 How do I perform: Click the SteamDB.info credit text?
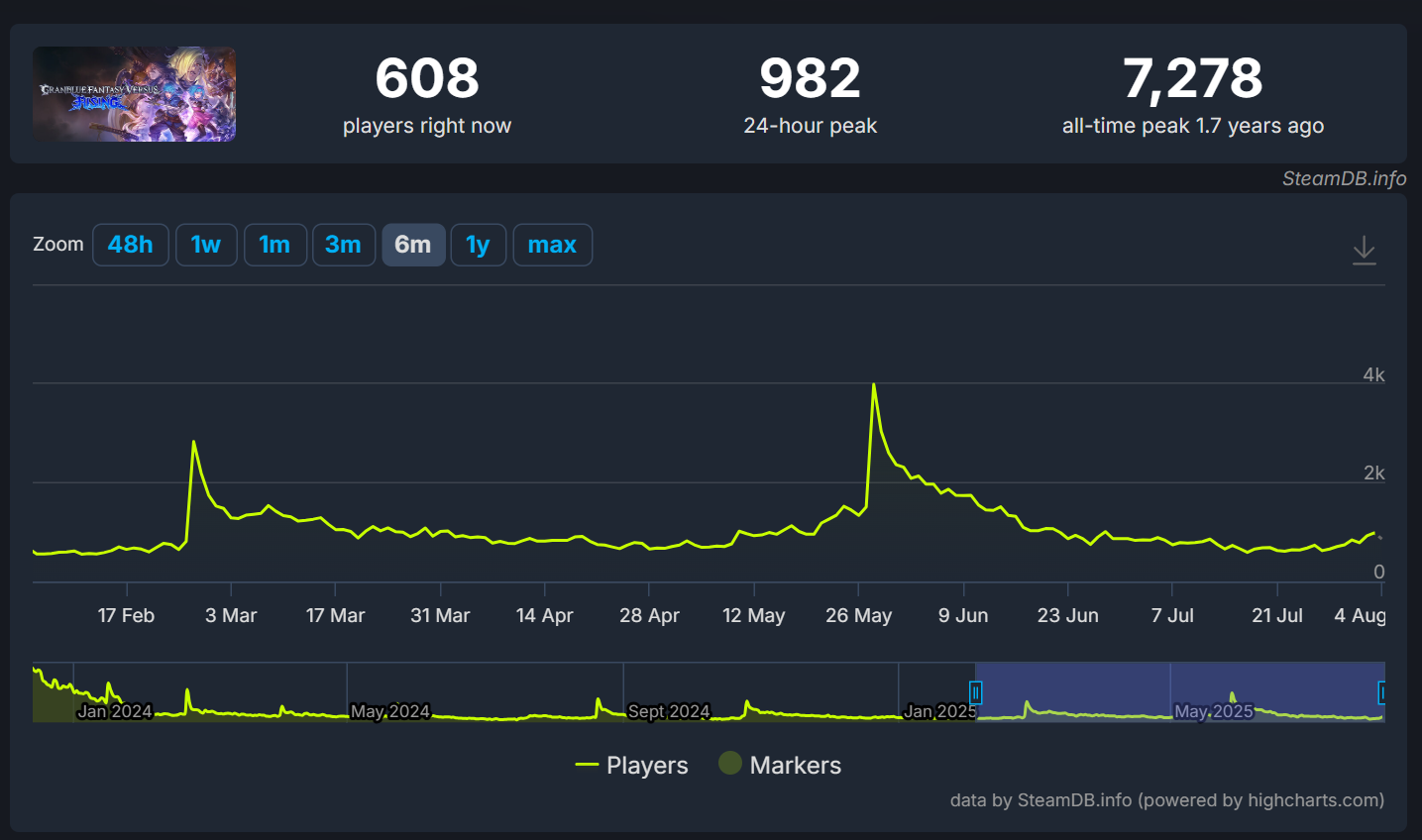point(1344,178)
